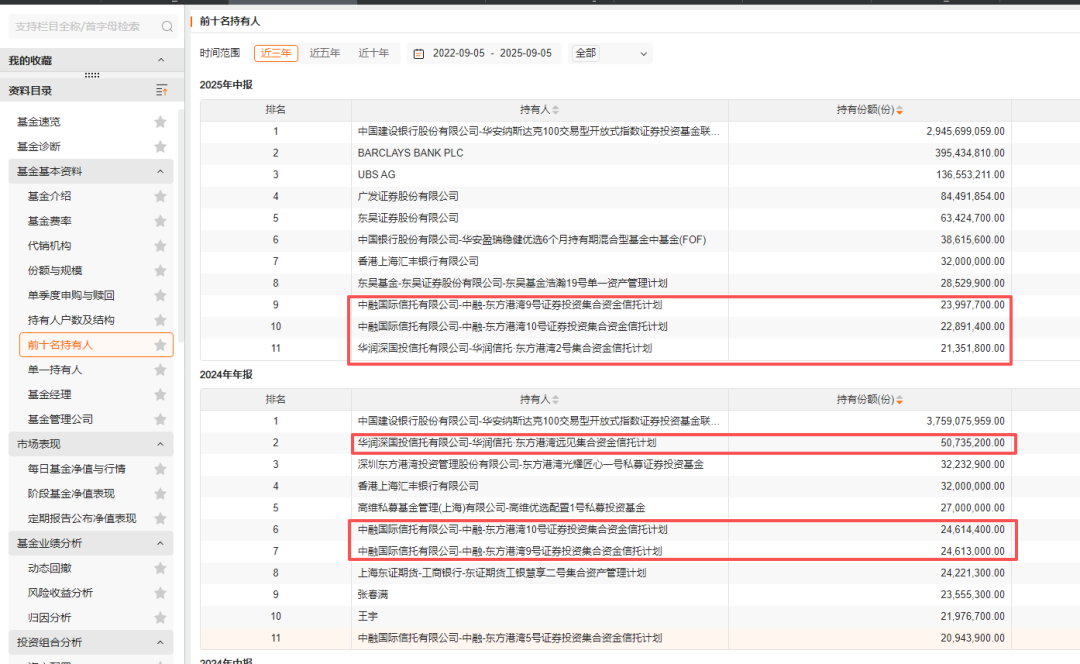Sort 2025年中报 table by 持有份额 column
Viewport: 1080px width, 664px height.
tap(899, 110)
